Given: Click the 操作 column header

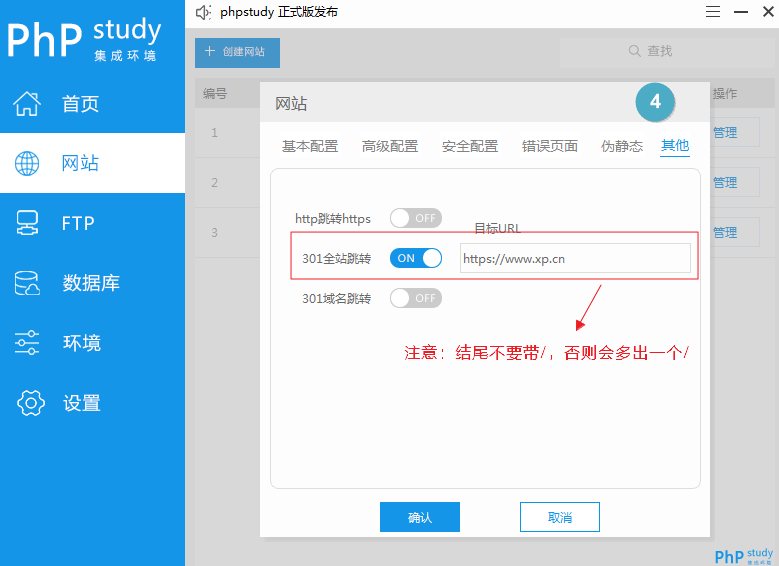Looking at the screenshot, I should 725,93.
